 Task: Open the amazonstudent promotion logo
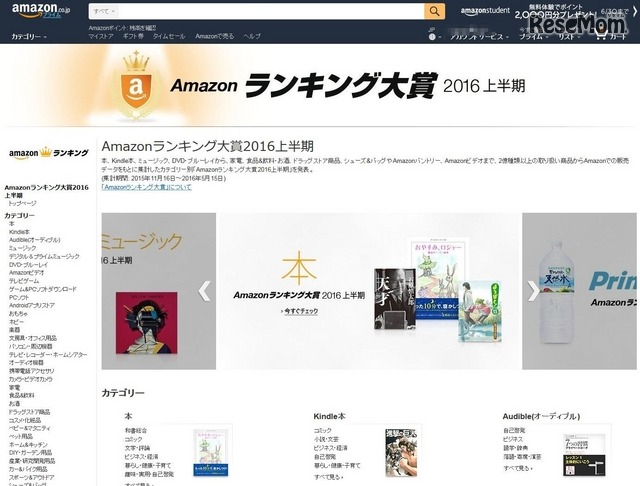pos(485,11)
